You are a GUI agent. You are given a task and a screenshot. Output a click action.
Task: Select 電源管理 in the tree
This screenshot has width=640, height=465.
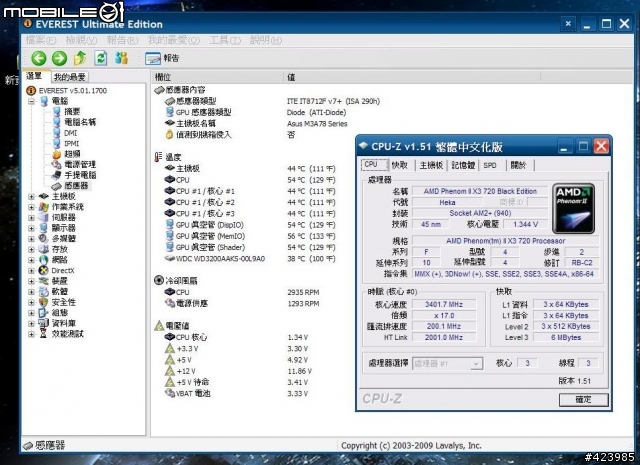pyautogui.click(x=80, y=165)
